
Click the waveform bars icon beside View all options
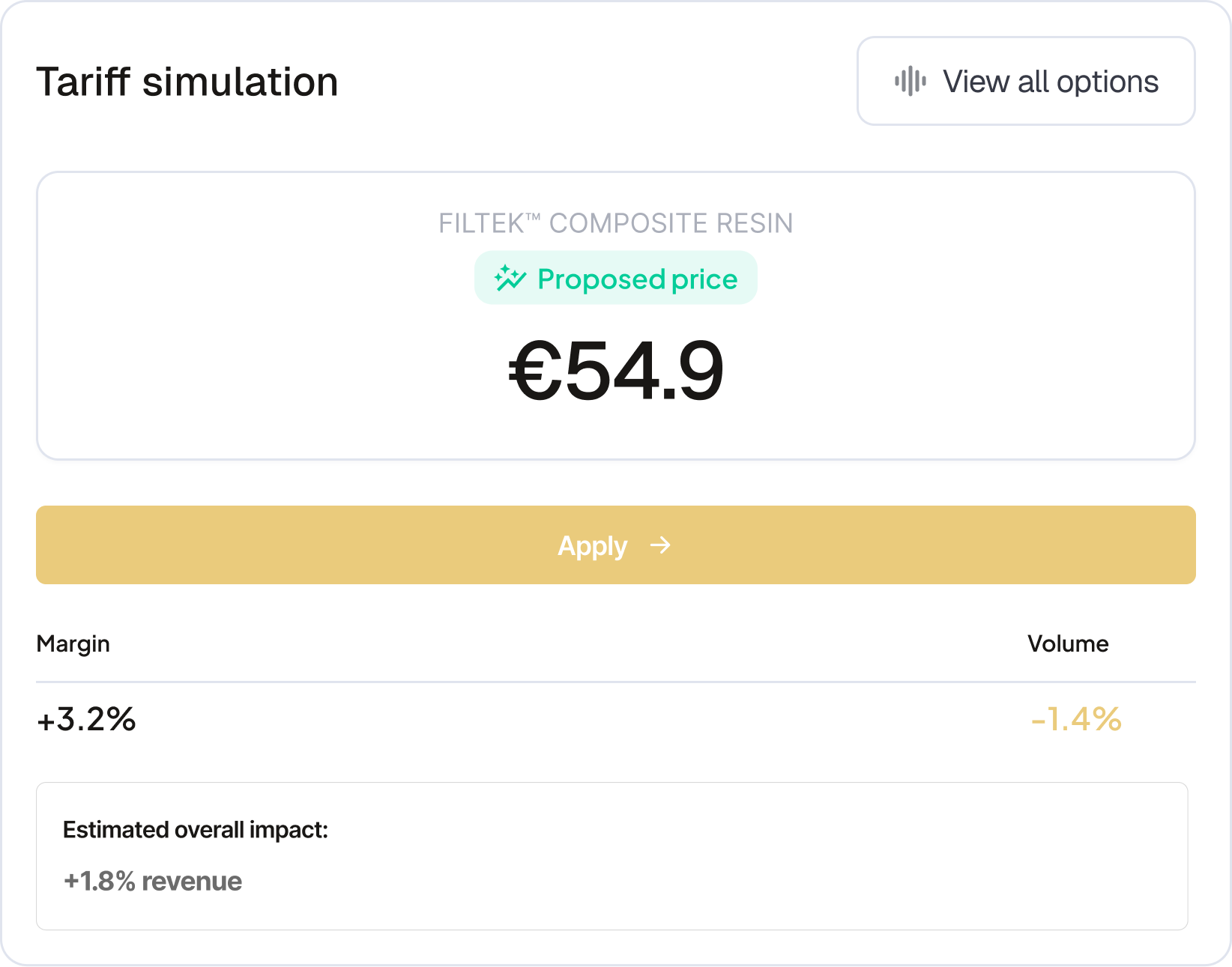pyautogui.click(x=910, y=81)
